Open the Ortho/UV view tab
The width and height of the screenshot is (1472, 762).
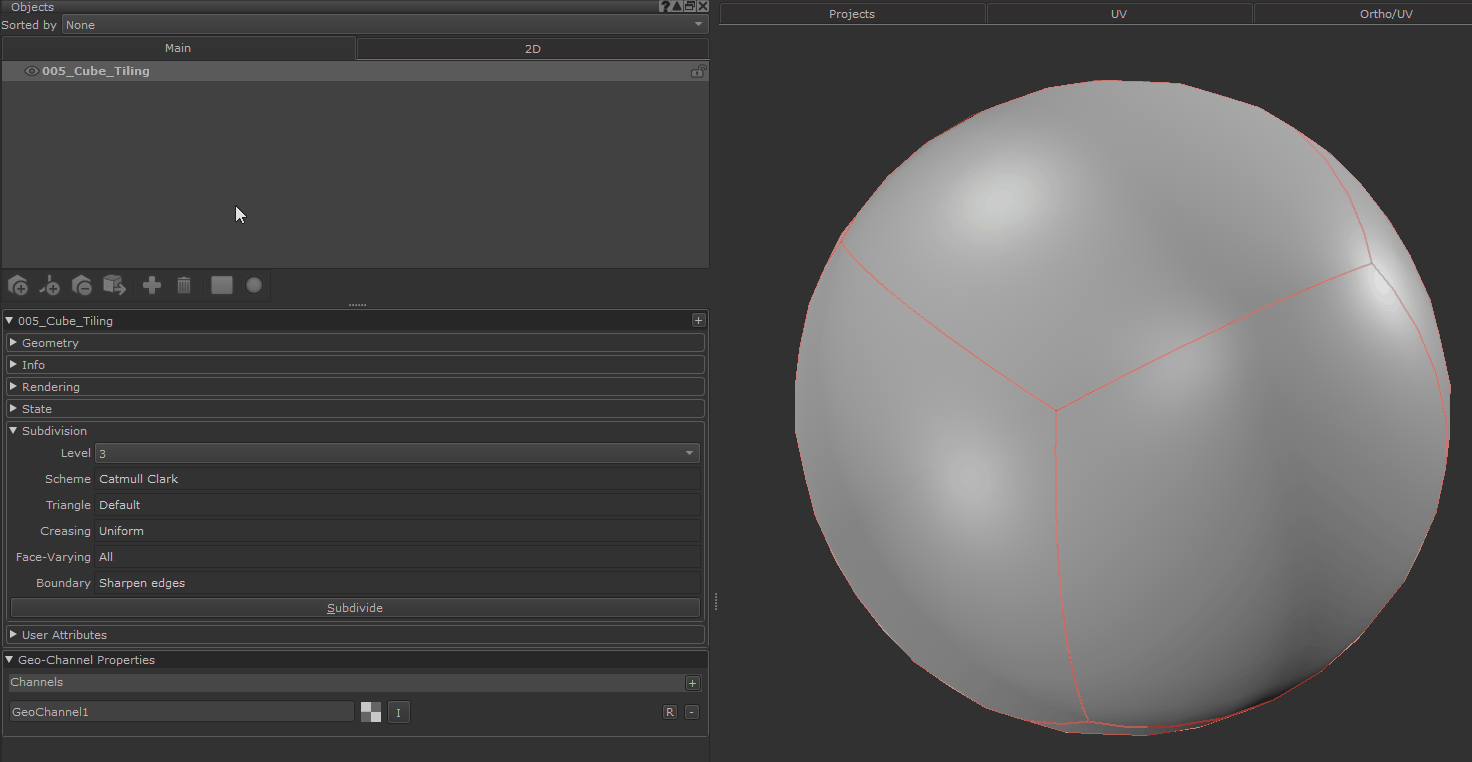[x=1385, y=14]
